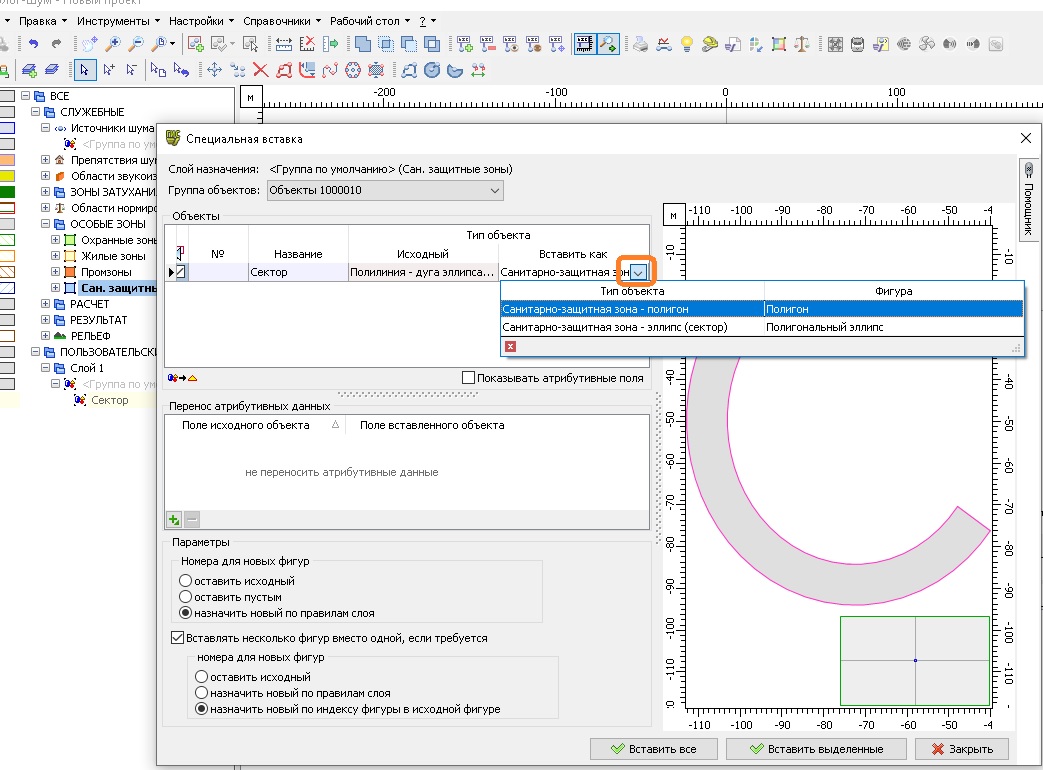The width and height of the screenshot is (1043, 770).
Task: Expand the 'Жилые зоны' tree node
Action: [x=56, y=256]
